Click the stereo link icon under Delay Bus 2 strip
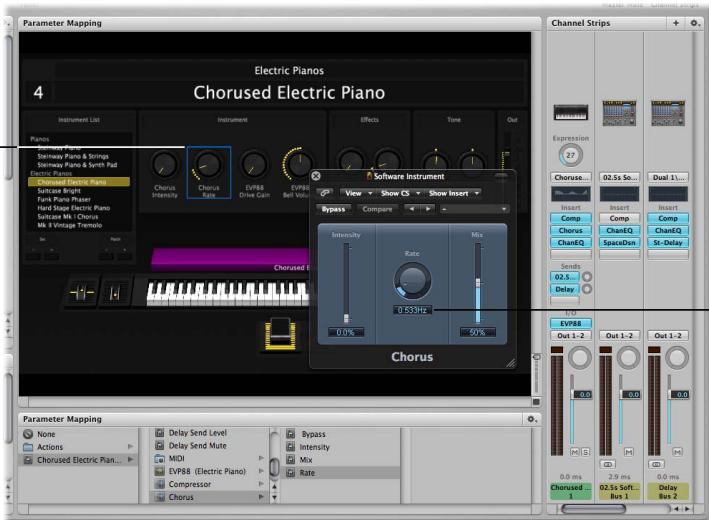 pos(657,464)
